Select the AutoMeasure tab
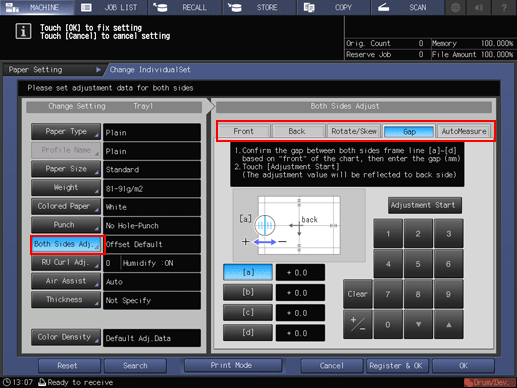This screenshot has height=388, width=517. click(464, 131)
